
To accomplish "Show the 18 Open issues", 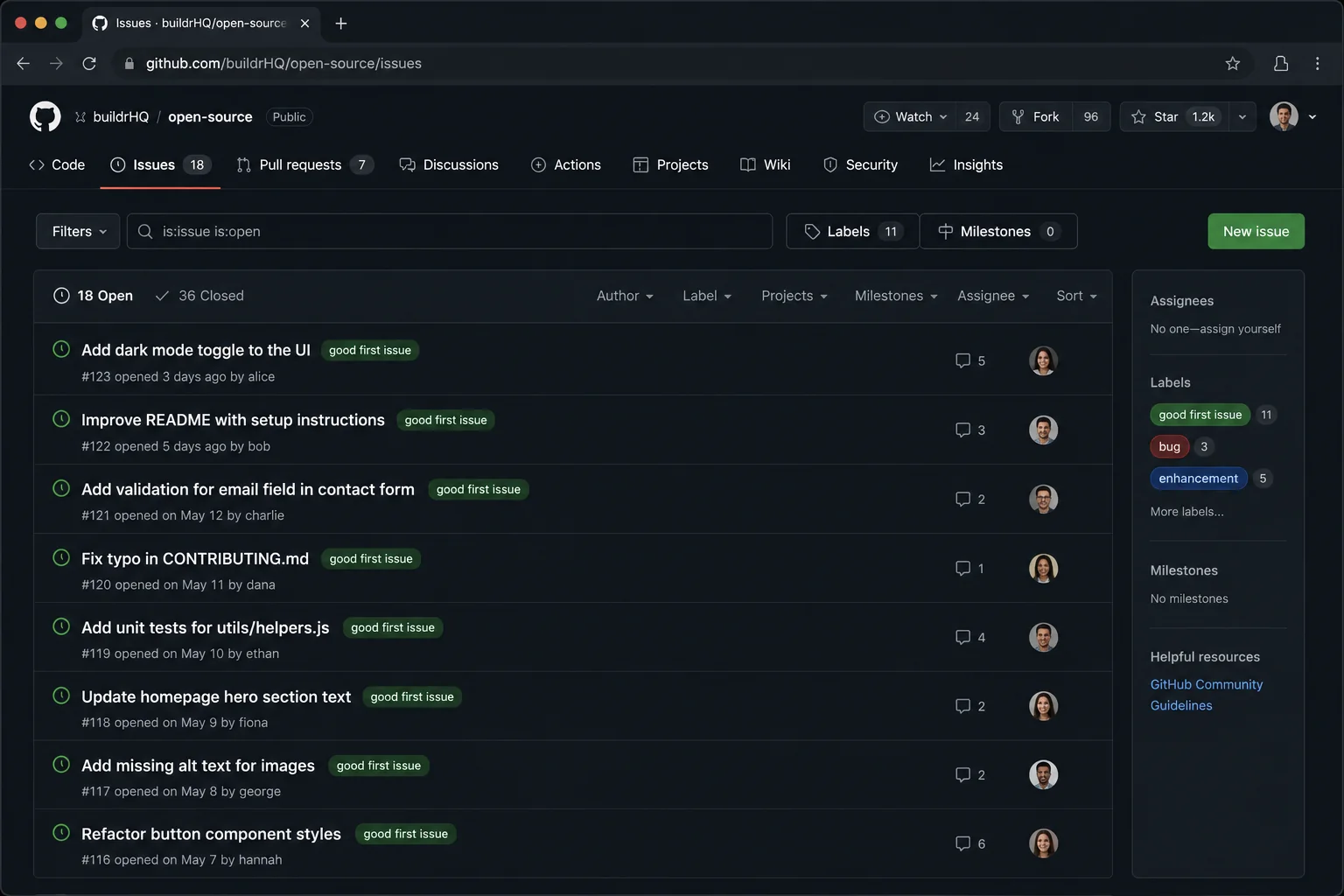I will click(x=94, y=296).
